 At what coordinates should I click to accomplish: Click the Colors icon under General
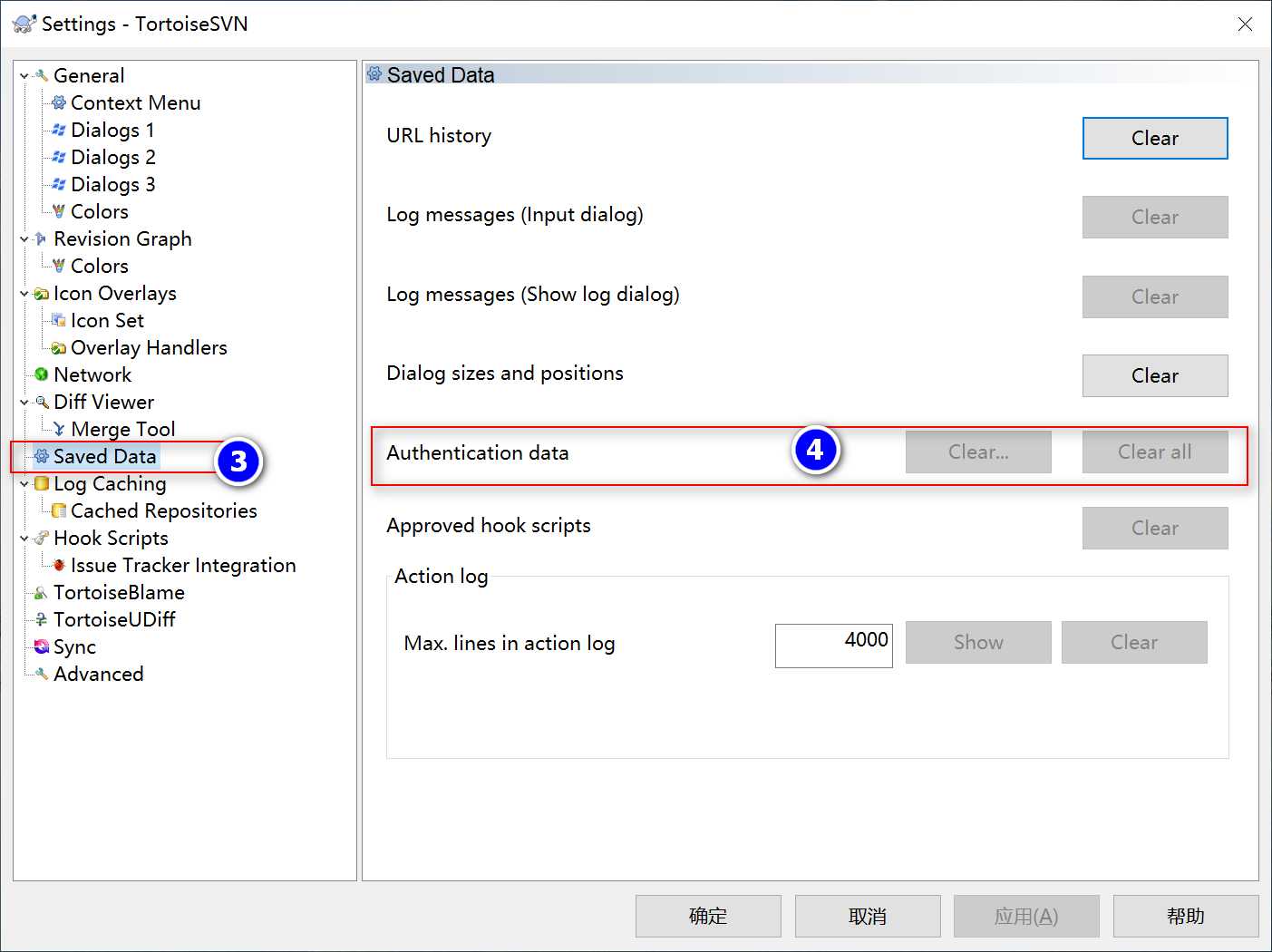click(x=59, y=211)
